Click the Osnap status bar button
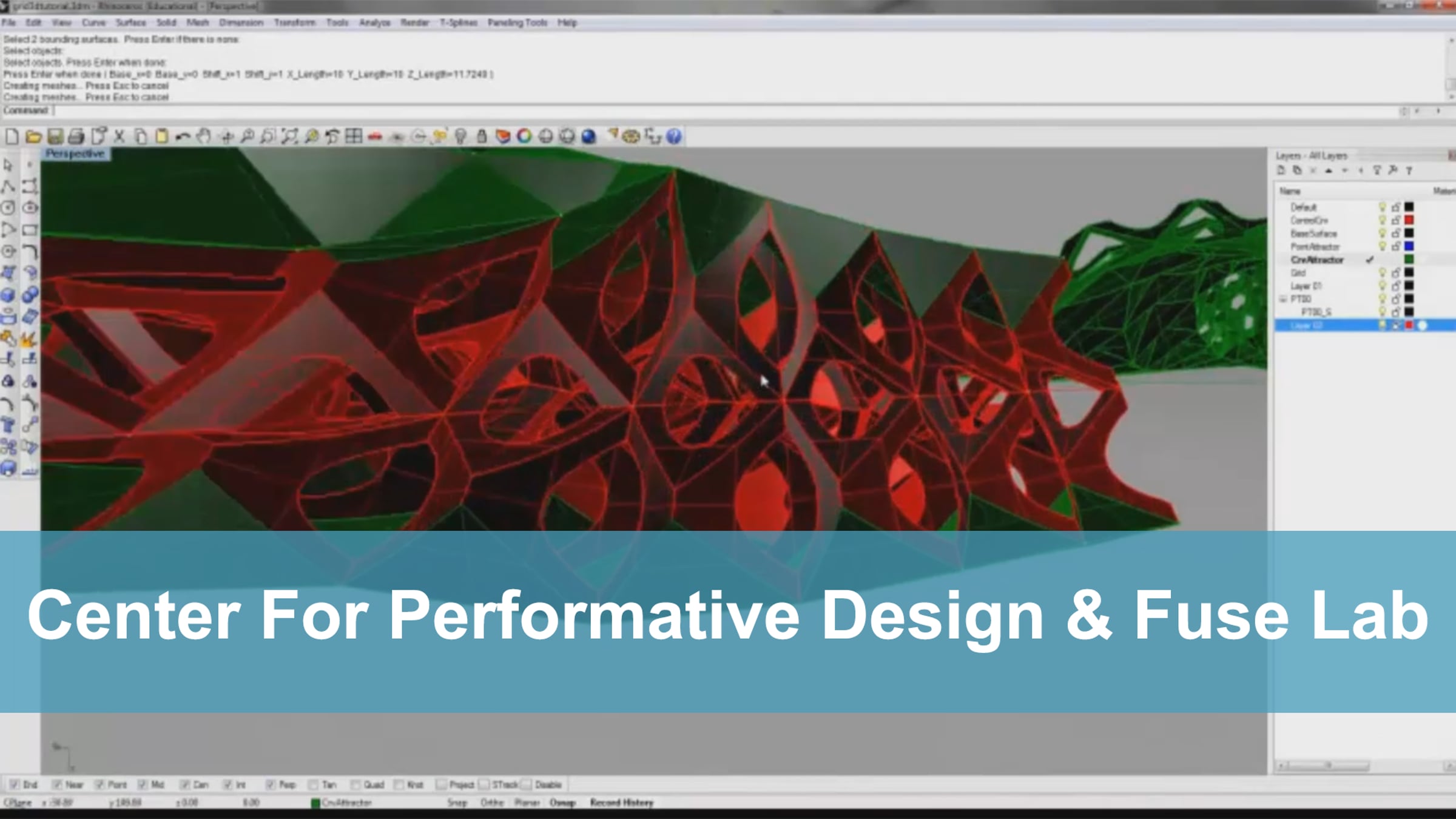The width and height of the screenshot is (1456, 819). pyautogui.click(x=562, y=803)
